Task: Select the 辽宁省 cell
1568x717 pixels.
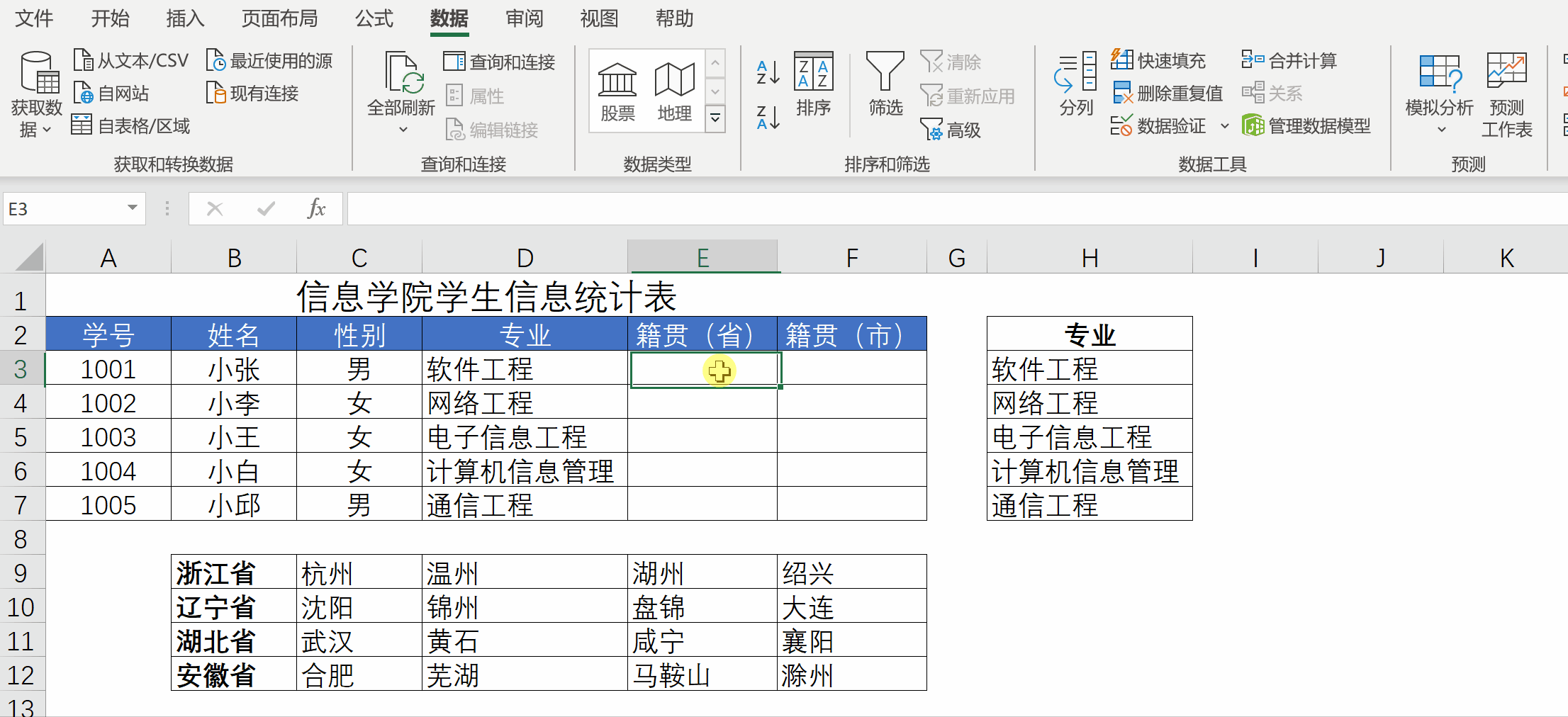Action: [234, 606]
